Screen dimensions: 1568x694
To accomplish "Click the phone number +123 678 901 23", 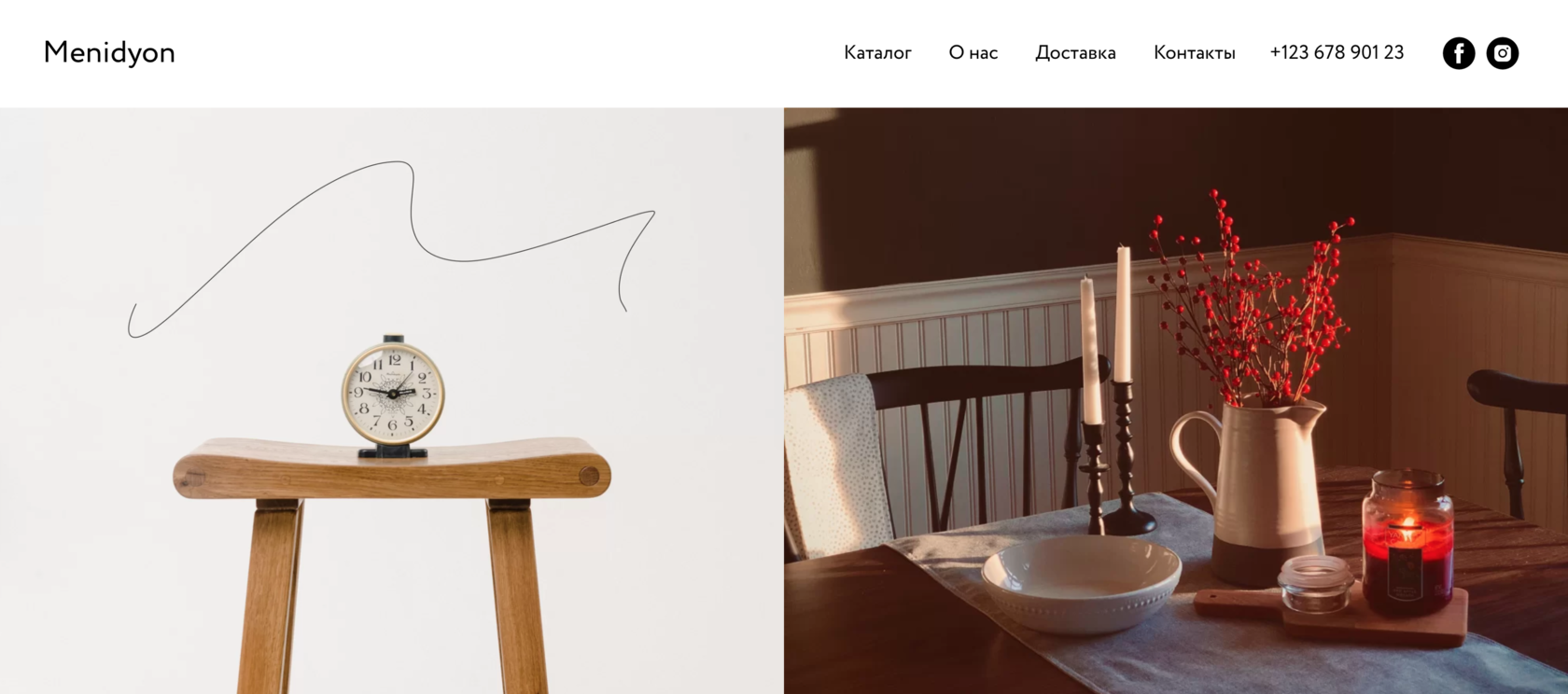I will 1337,53.
